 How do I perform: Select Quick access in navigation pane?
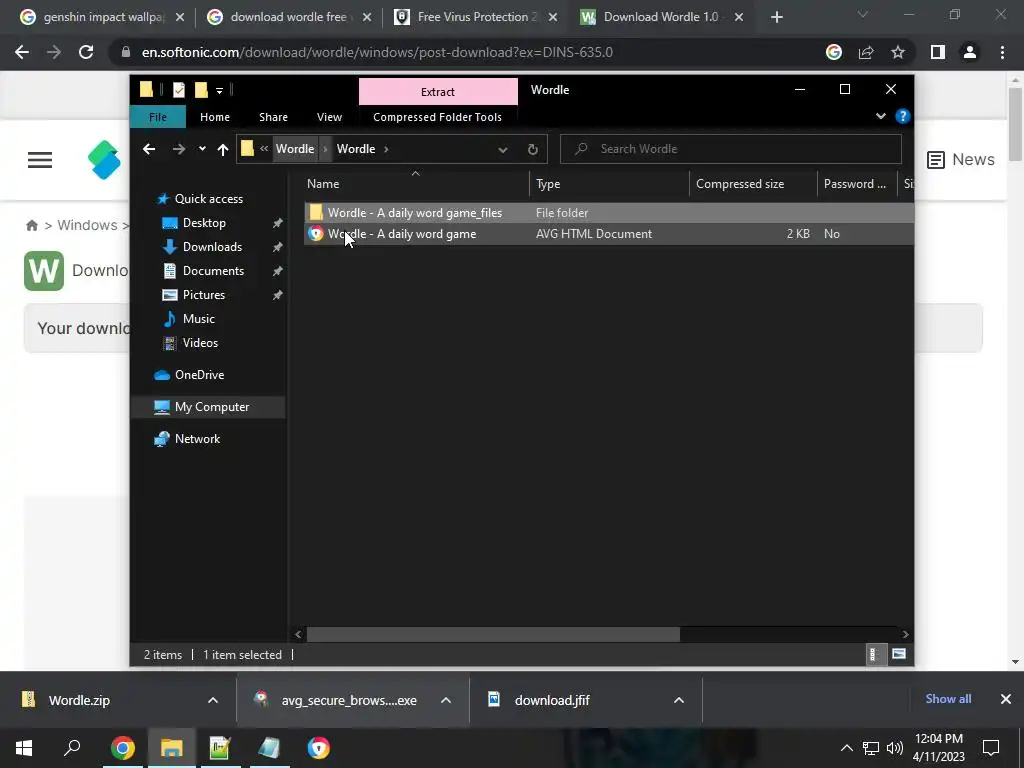pos(208,199)
